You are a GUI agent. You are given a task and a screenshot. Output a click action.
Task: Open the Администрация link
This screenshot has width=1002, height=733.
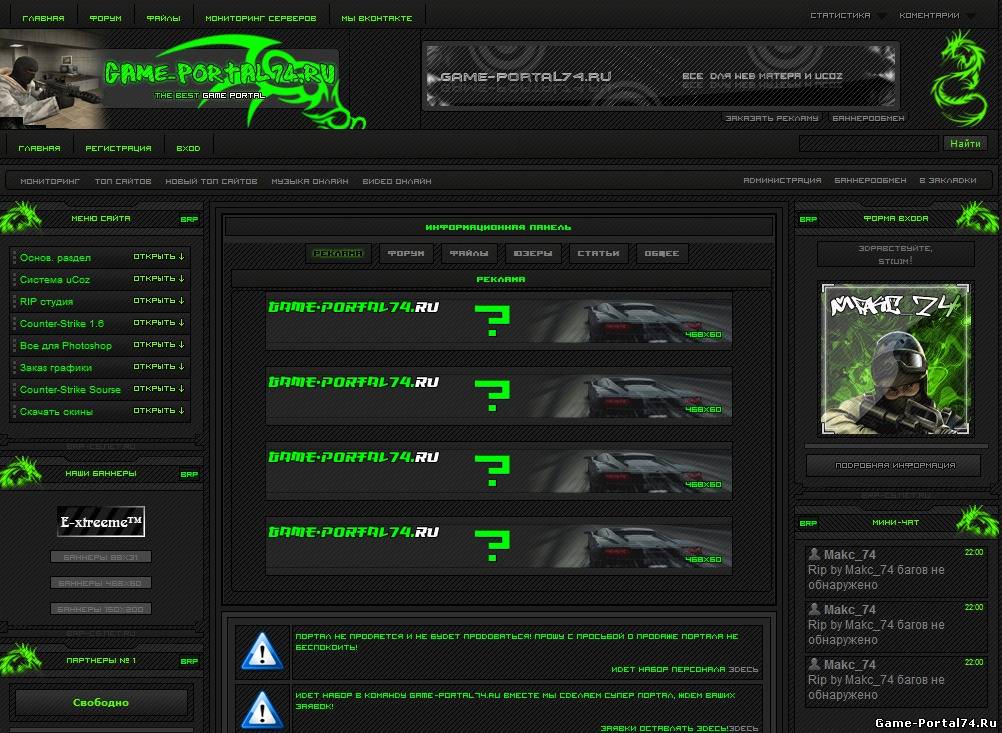tap(782, 181)
